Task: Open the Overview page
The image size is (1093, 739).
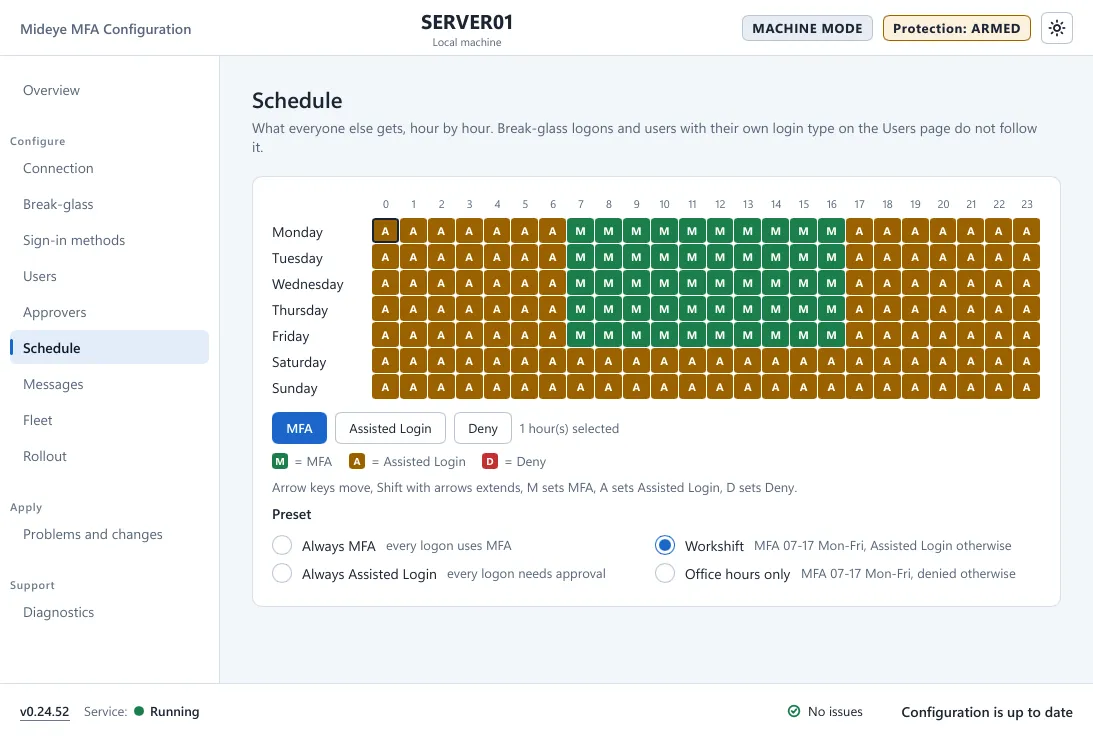Action: [x=109, y=90]
